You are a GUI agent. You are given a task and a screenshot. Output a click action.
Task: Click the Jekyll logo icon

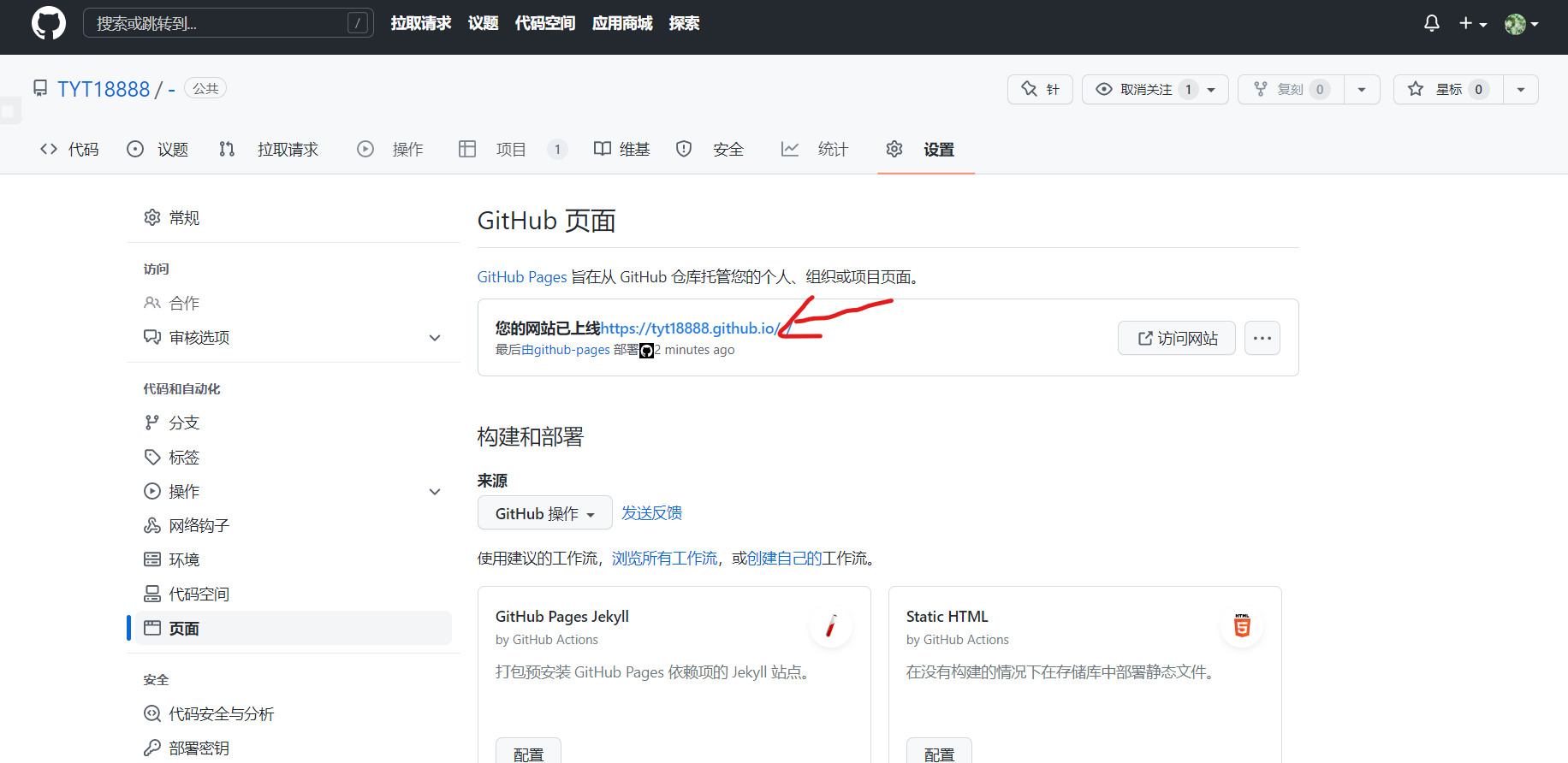coord(830,626)
